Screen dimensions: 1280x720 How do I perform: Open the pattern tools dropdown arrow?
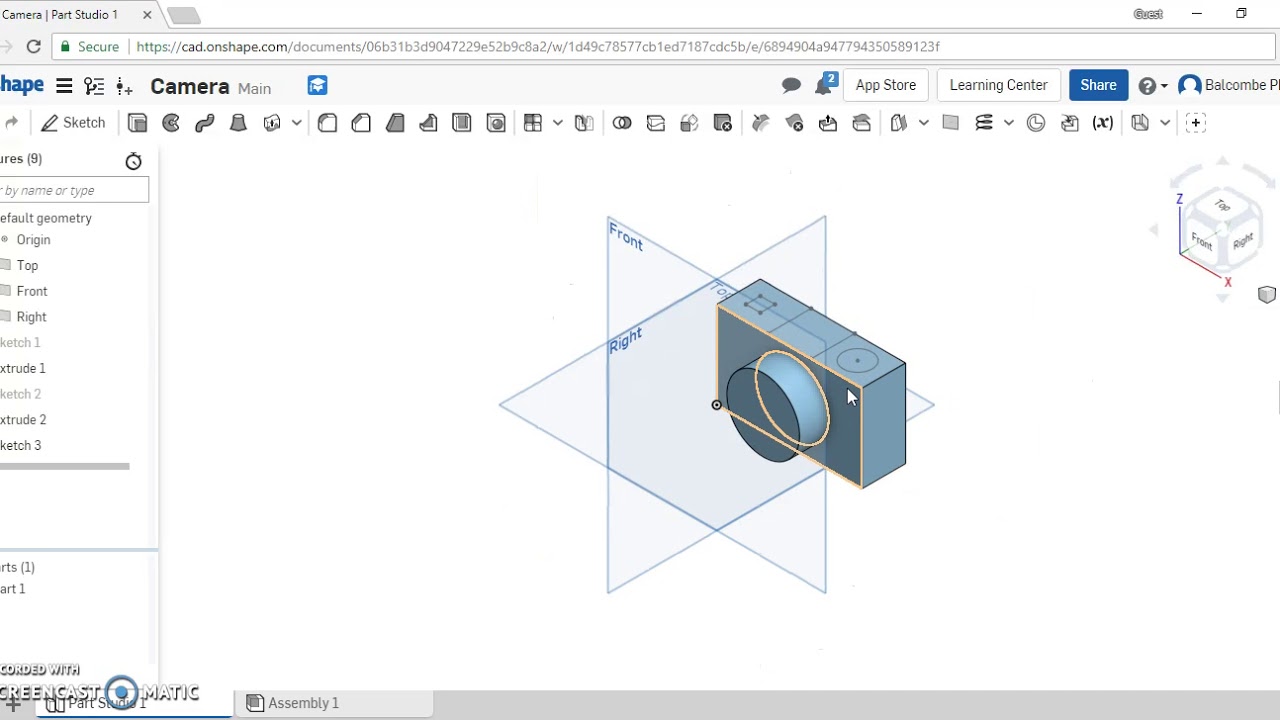coord(558,123)
